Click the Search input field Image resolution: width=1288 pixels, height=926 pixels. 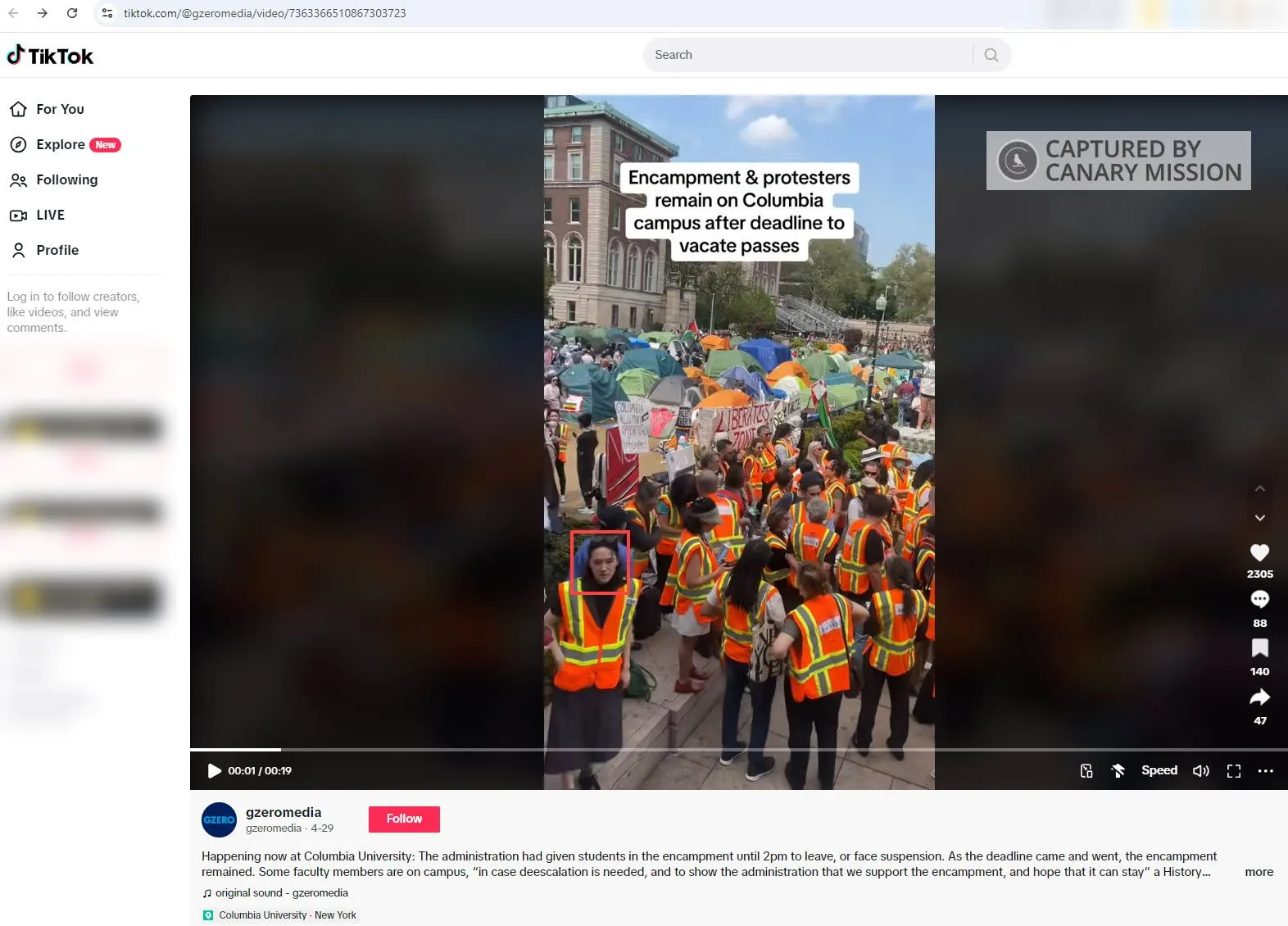tap(807, 55)
